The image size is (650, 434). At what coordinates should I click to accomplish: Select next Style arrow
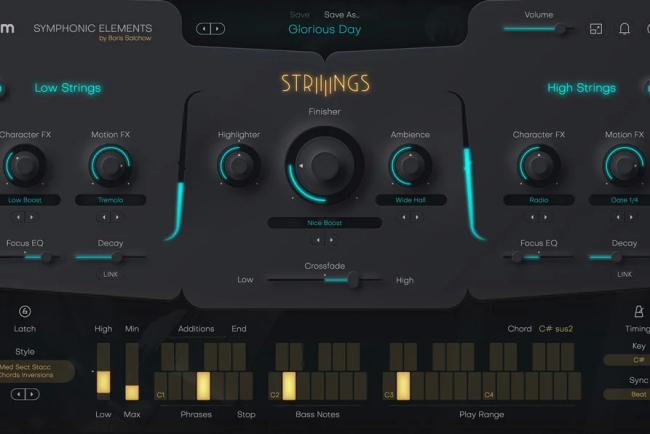coord(32,394)
